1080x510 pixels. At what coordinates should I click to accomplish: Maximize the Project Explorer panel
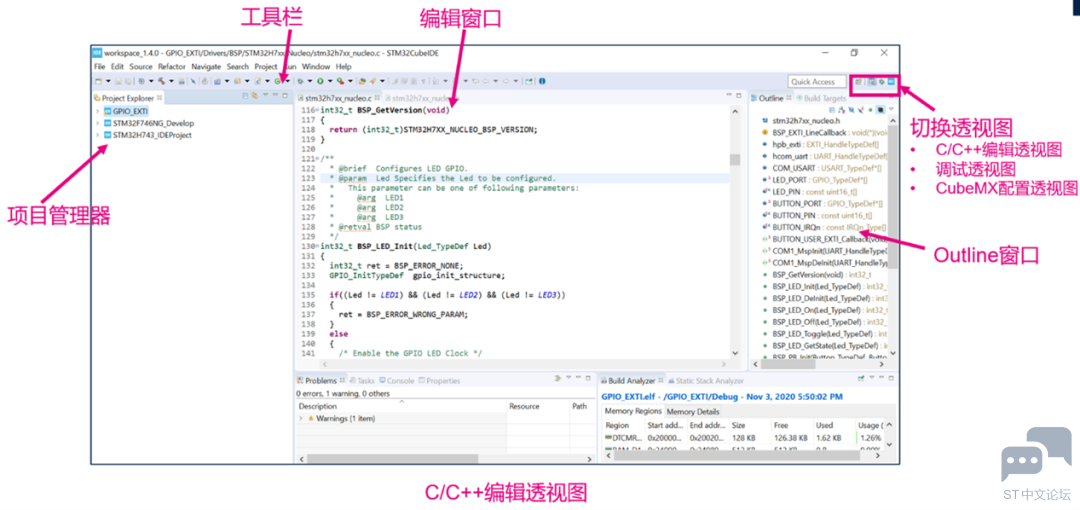[x=285, y=95]
